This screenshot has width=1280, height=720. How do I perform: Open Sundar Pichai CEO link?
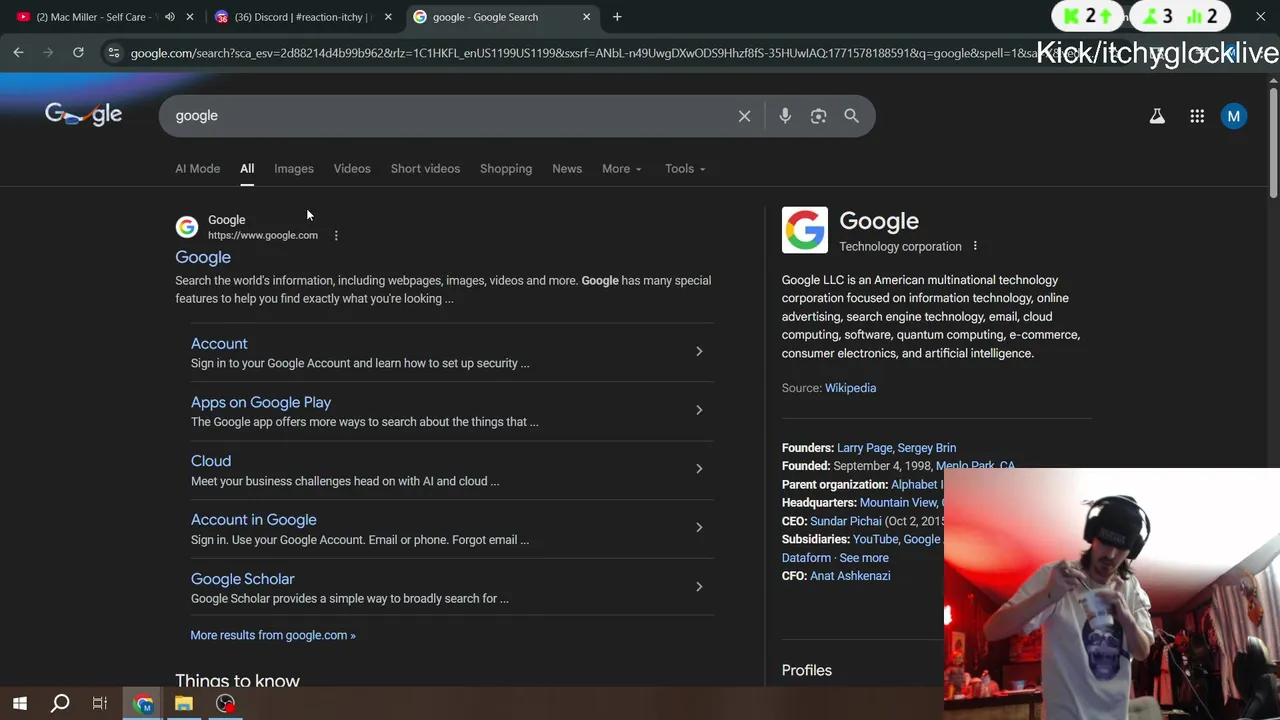pyautogui.click(x=846, y=521)
